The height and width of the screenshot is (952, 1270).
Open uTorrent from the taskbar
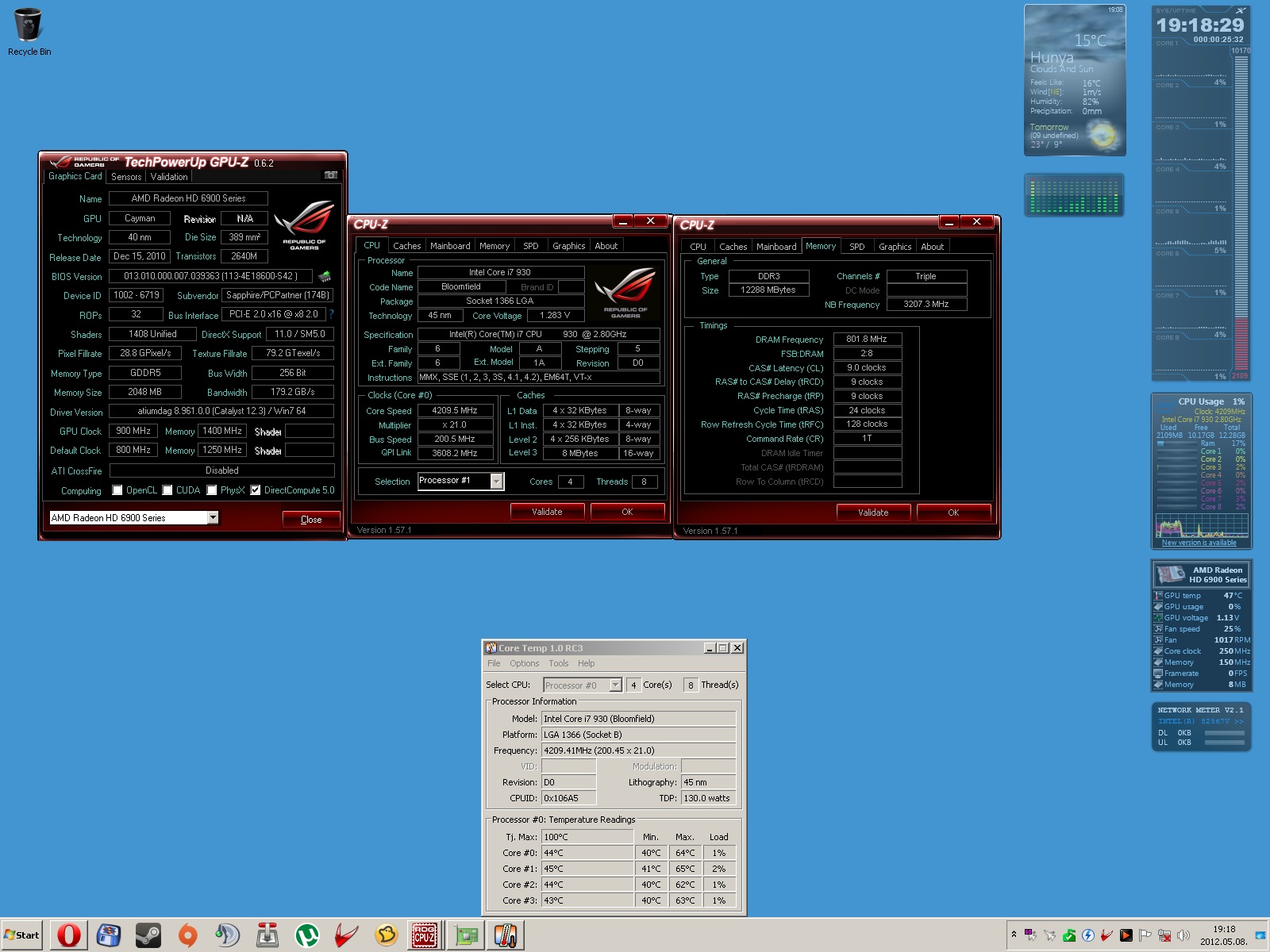(x=306, y=935)
